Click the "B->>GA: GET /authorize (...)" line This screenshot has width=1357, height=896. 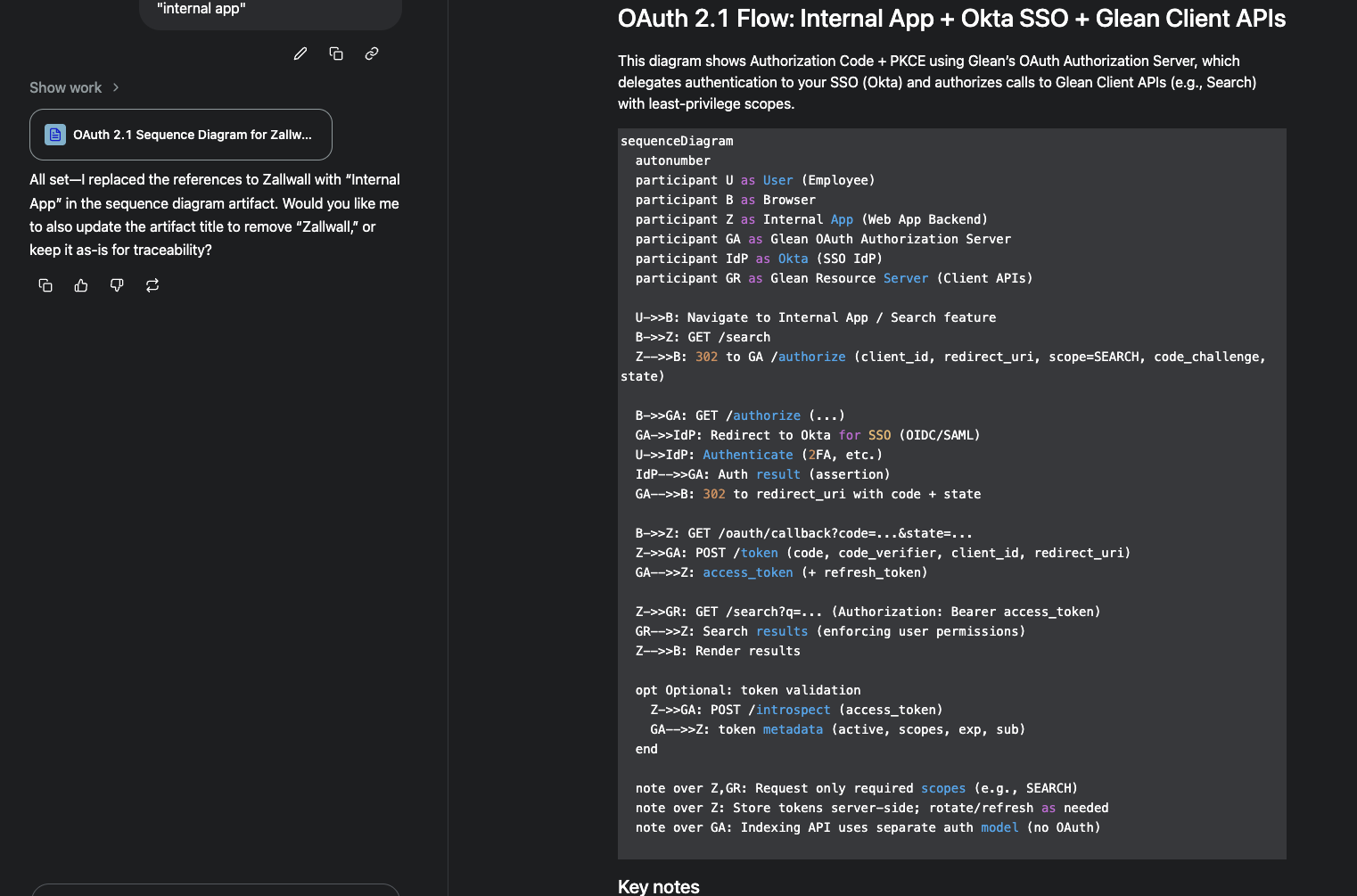(740, 415)
